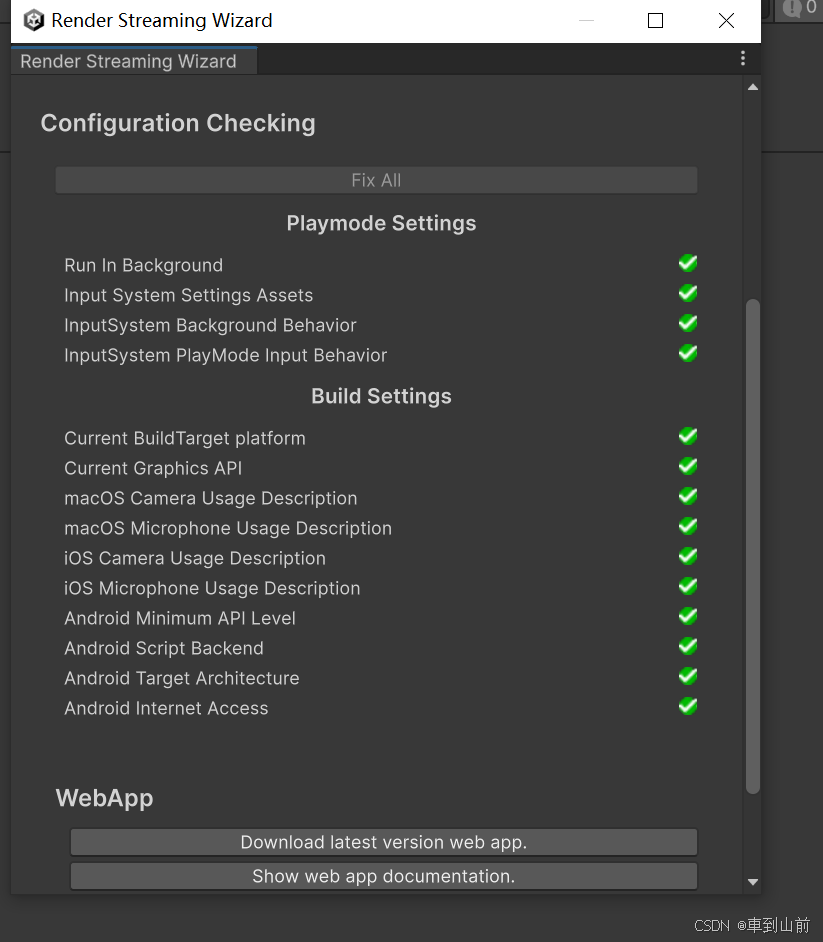Select InputSystem Background Behavior label

(x=210, y=326)
